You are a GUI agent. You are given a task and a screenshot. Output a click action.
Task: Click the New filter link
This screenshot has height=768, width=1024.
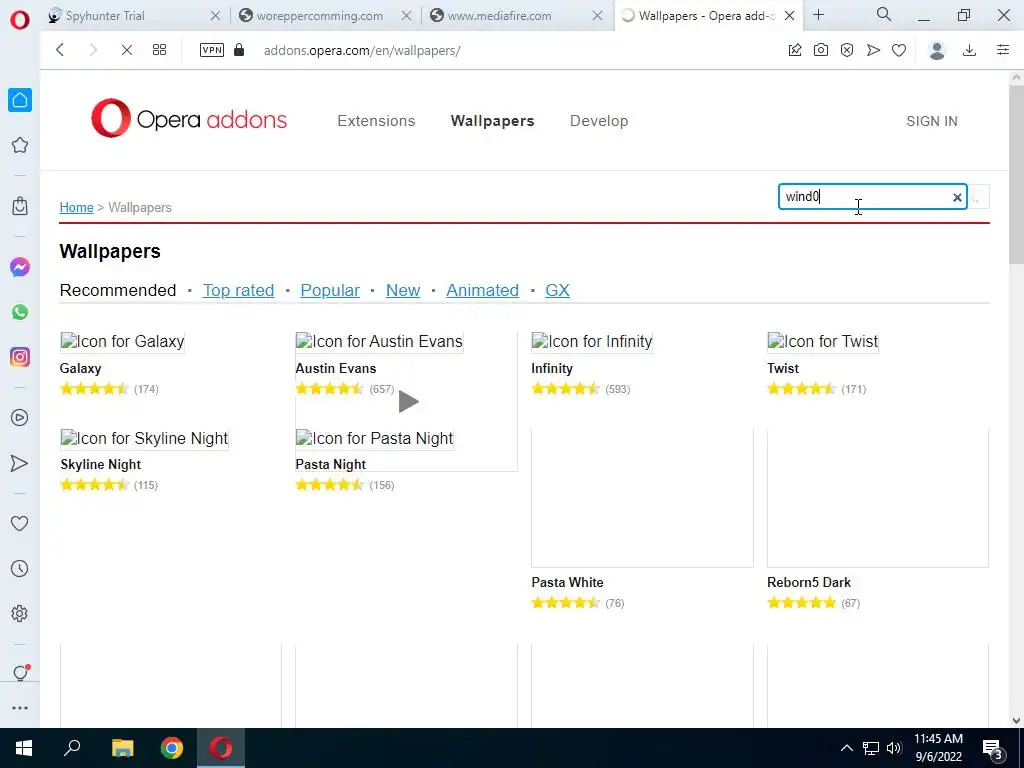(403, 290)
